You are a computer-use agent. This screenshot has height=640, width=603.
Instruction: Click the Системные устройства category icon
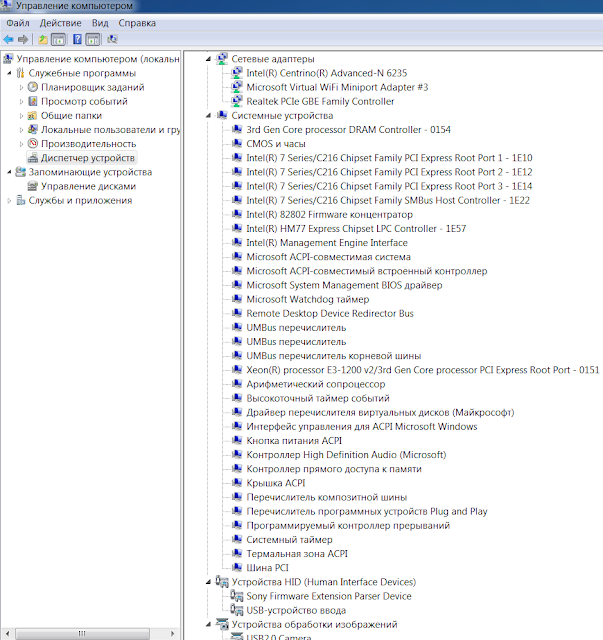pos(222,115)
